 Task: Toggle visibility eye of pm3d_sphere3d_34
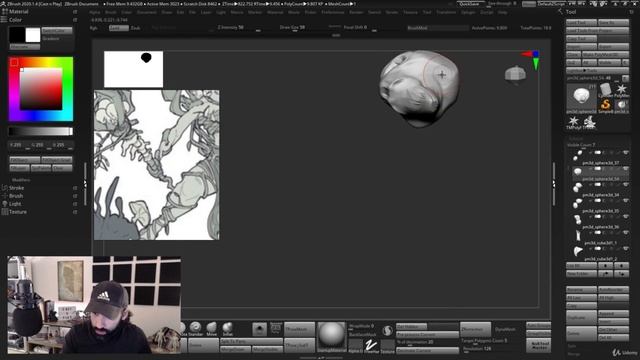[x=625, y=184]
